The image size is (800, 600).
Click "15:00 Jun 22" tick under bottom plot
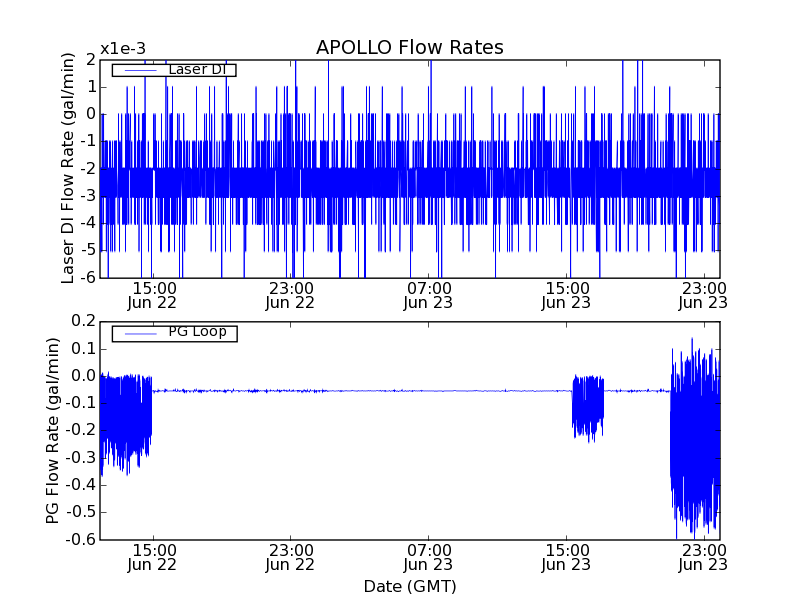(x=152, y=557)
